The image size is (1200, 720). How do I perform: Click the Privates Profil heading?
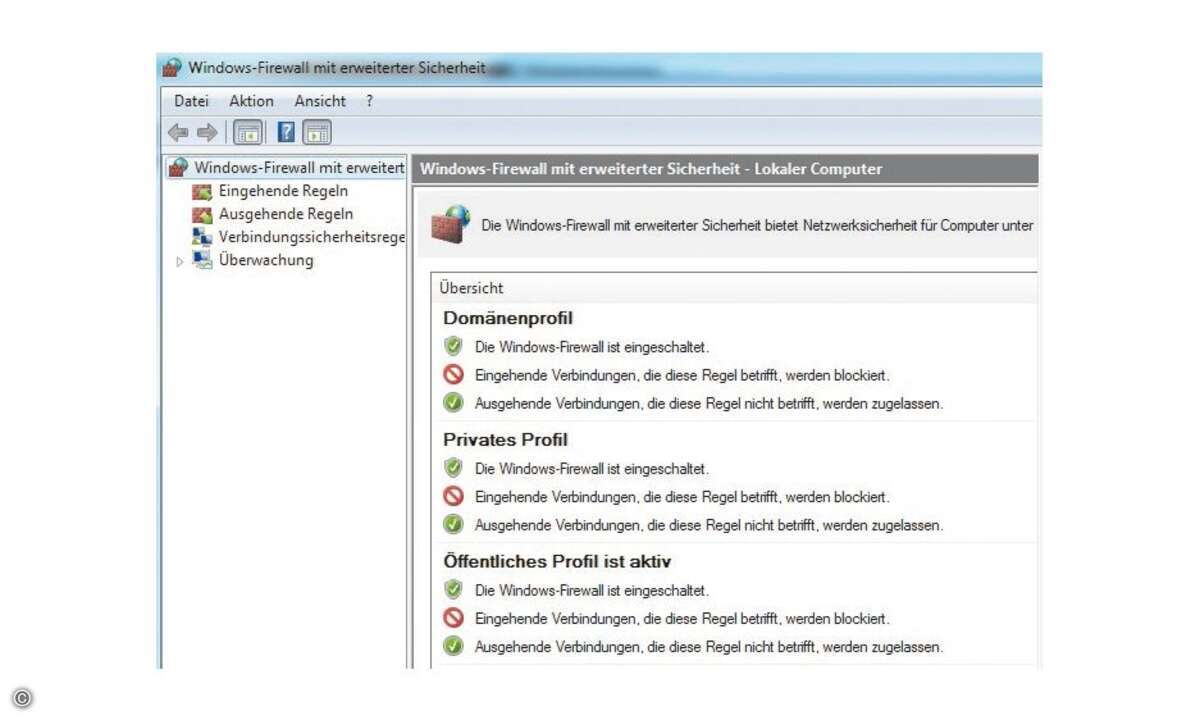tap(505, 439)
